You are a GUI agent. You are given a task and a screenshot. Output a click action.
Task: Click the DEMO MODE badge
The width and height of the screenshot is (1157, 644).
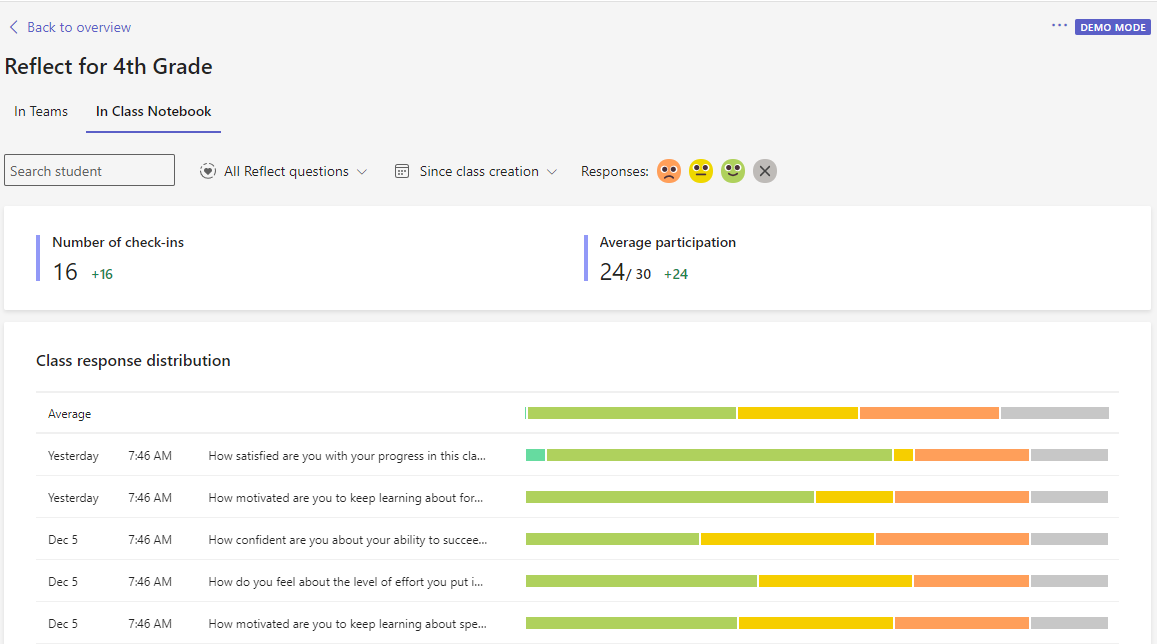pyautogui.click(x=1113, y=27)
